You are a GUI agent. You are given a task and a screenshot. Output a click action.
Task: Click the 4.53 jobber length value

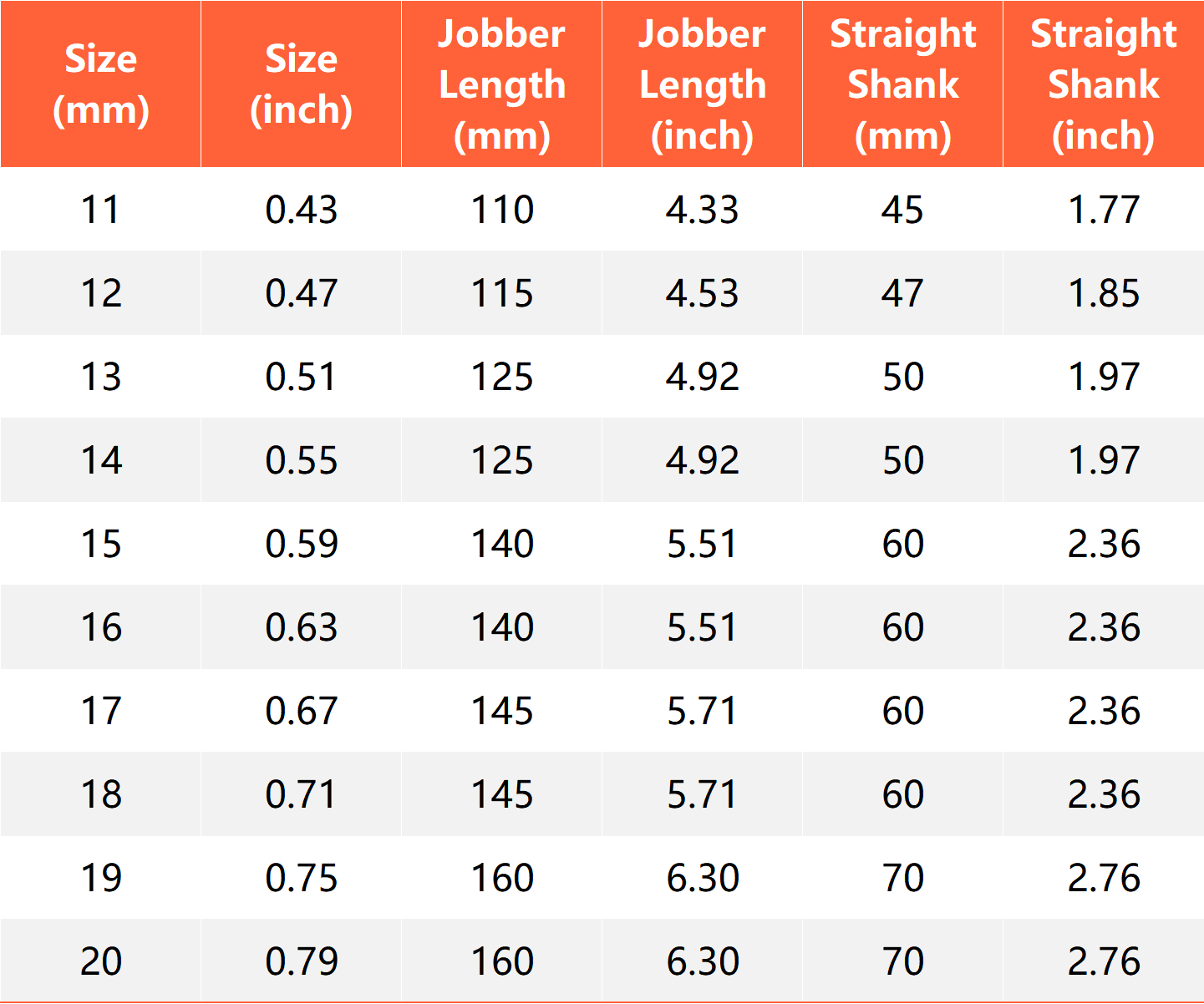click(702, 293)
